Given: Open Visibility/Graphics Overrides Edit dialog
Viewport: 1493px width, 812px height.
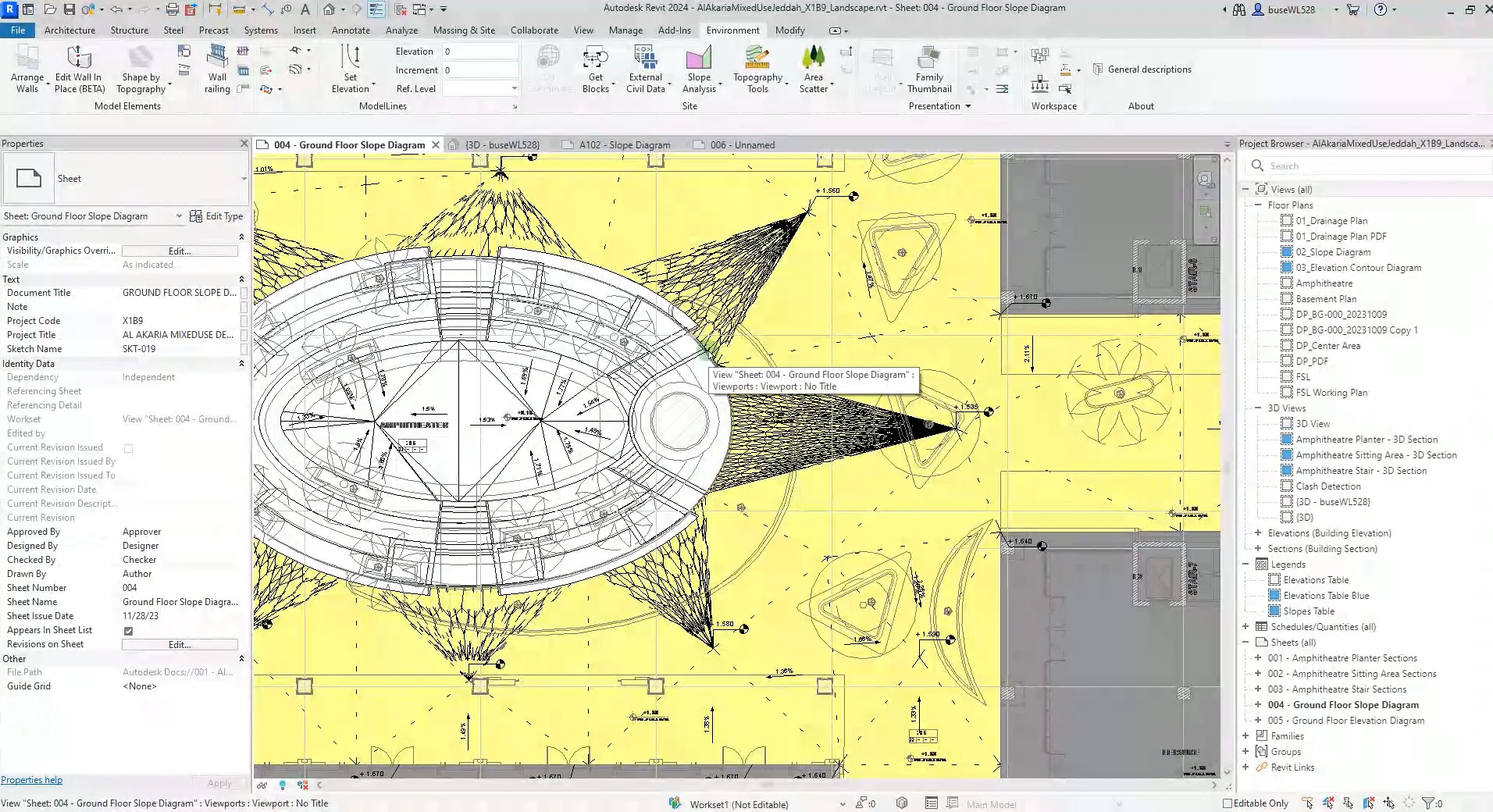Looking at the screenshot, I should pos(179,251).
